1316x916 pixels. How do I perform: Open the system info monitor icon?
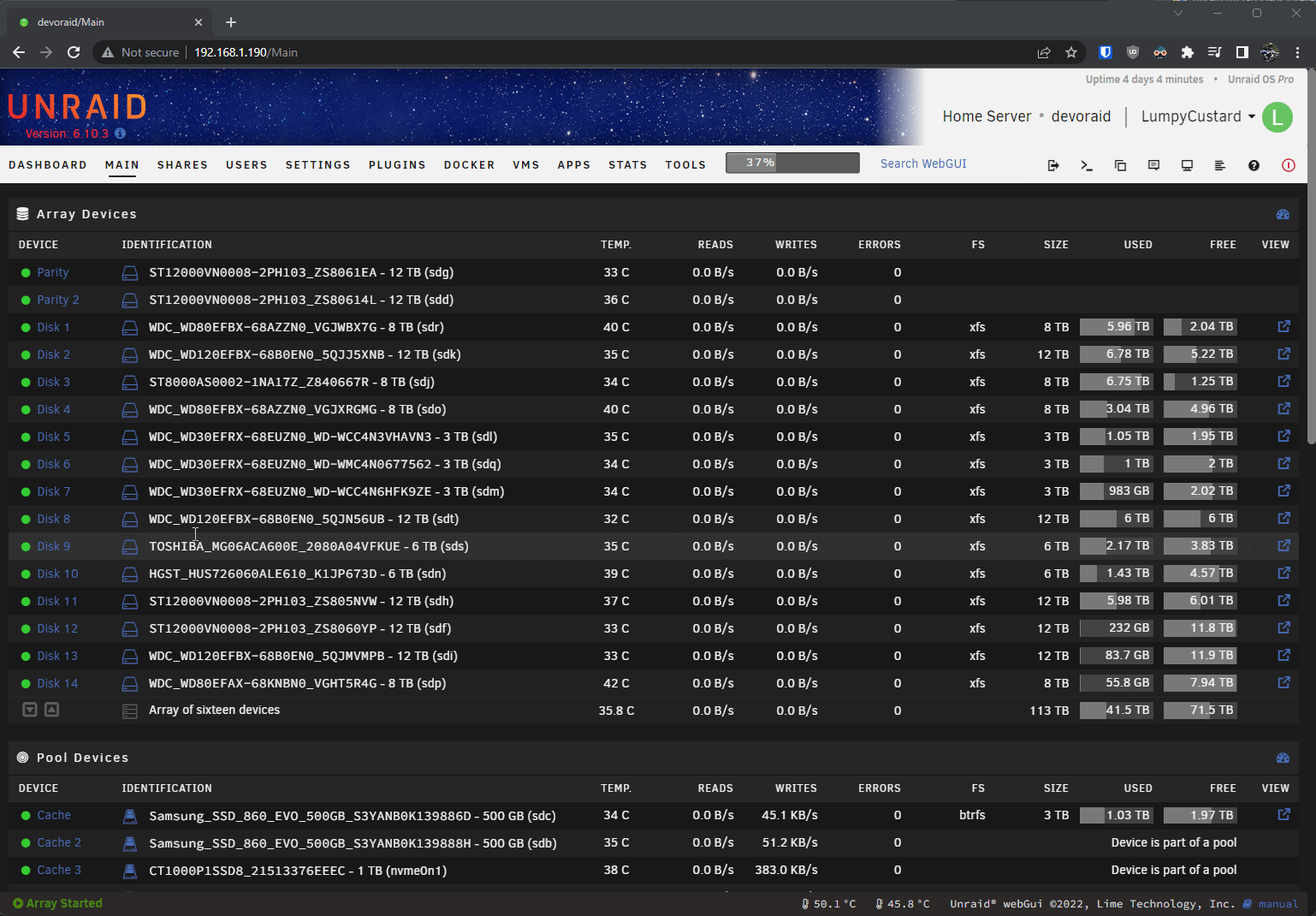1187,165
